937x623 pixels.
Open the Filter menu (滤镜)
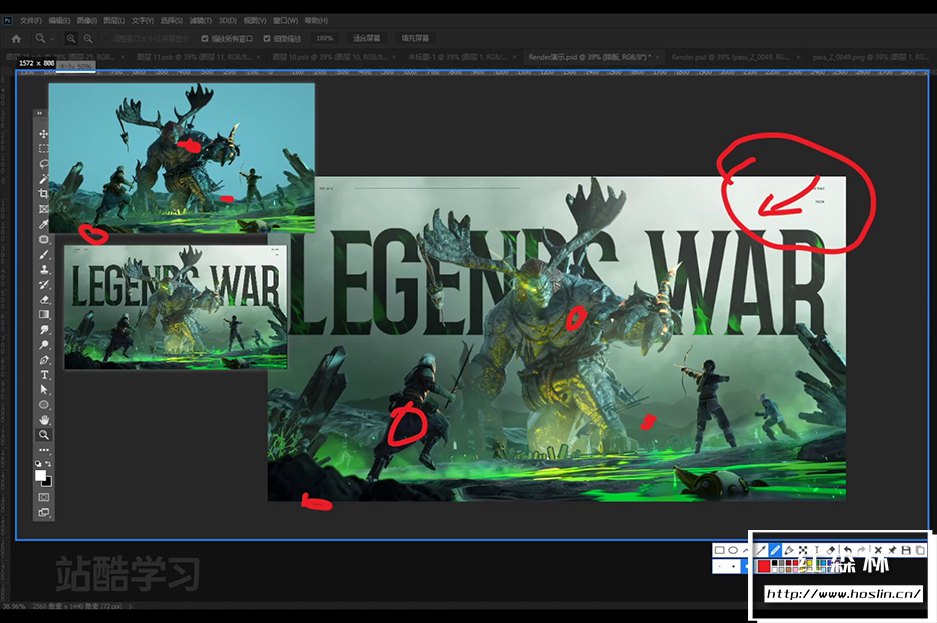[x=200, y=20]
